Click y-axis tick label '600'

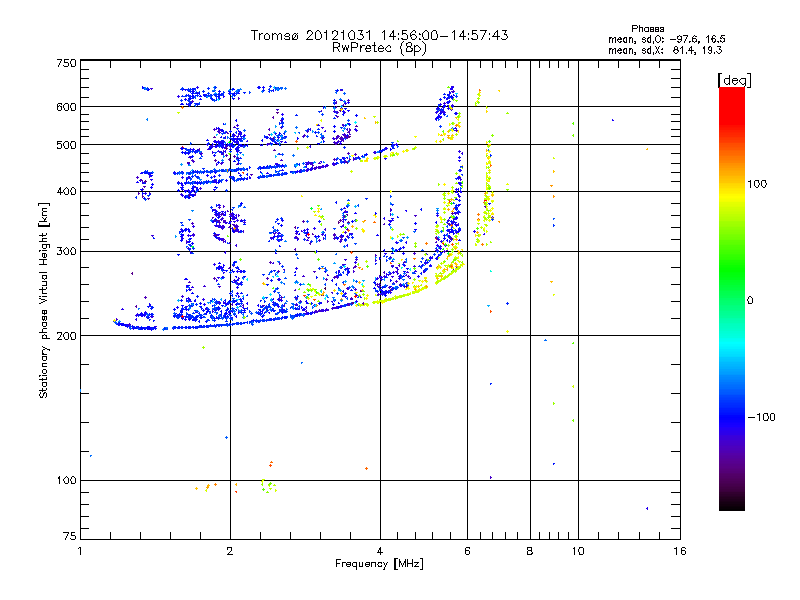click(x=66, y=107)
